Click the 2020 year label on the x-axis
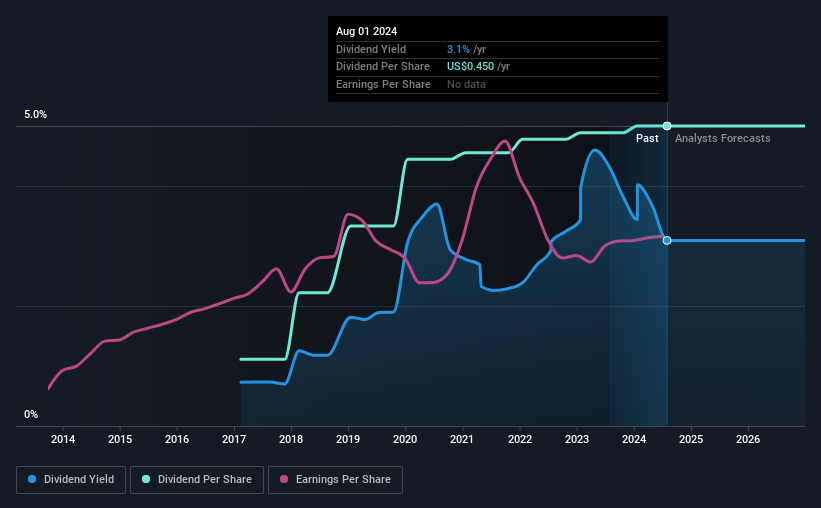821x508 pixels. click(405, 439)
